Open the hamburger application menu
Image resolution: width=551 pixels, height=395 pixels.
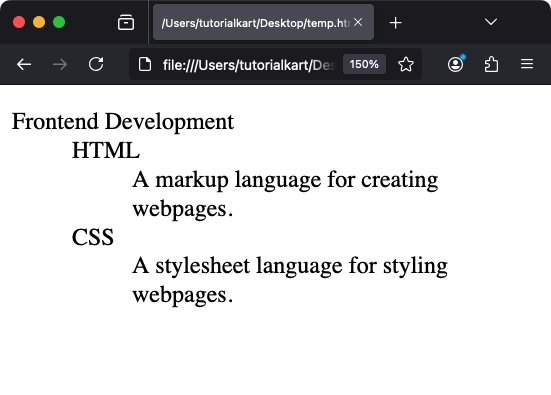(527, 64)
